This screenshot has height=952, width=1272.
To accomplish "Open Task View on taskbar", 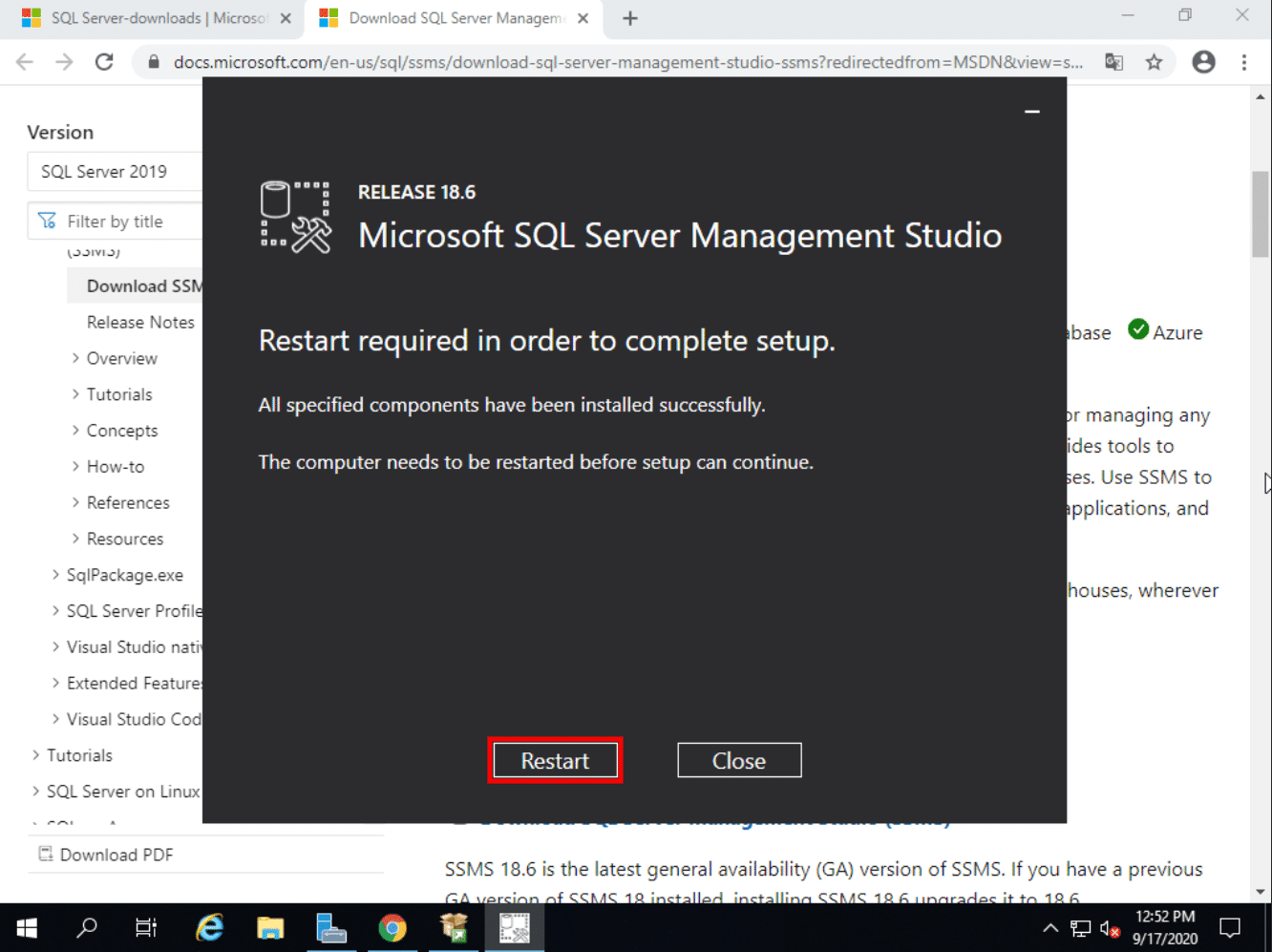I will click(146, 927).
